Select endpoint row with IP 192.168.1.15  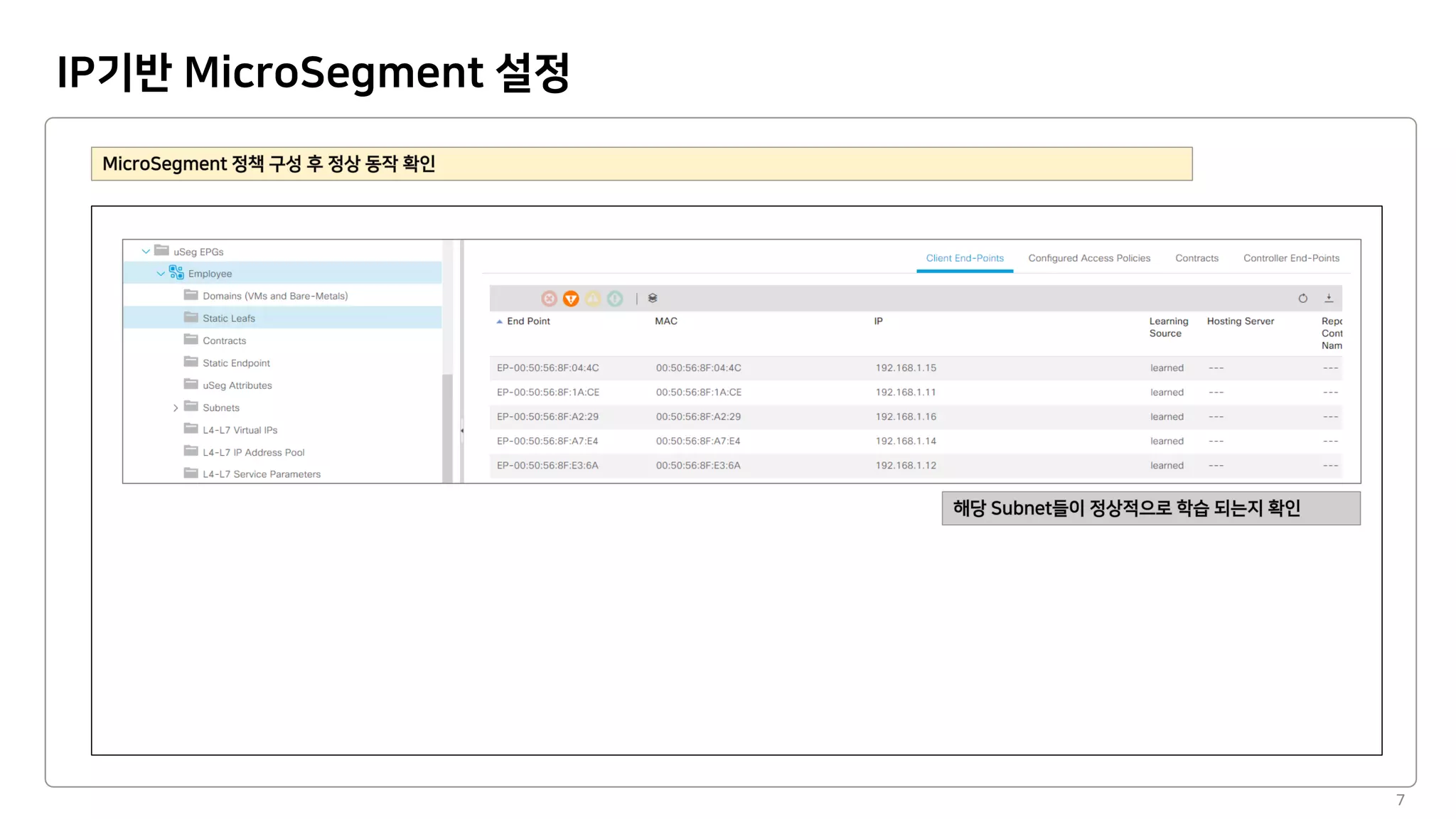[x=905, y=368]
